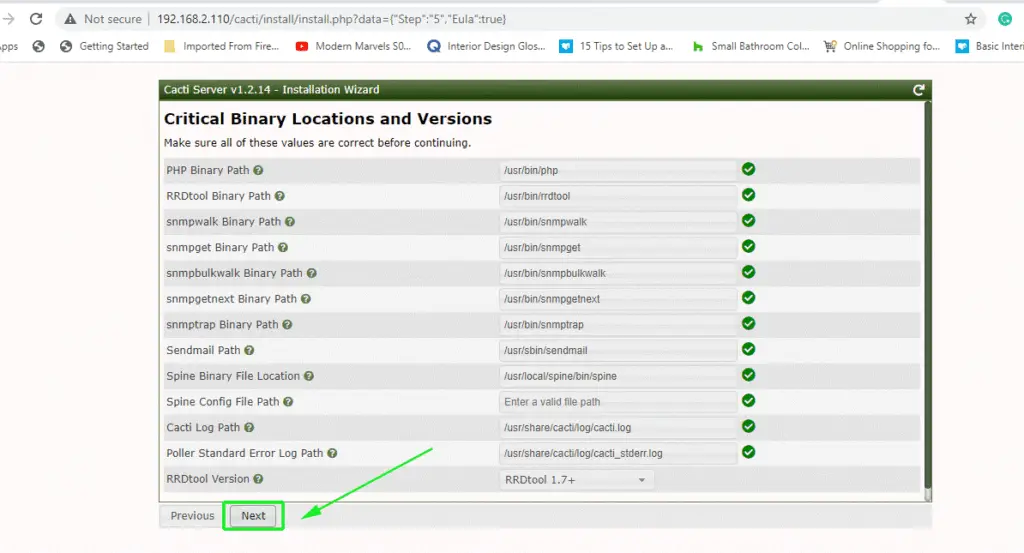Open the Getting Started bookmark
This screenshot has width=1024, height=553.
point(104,46)
